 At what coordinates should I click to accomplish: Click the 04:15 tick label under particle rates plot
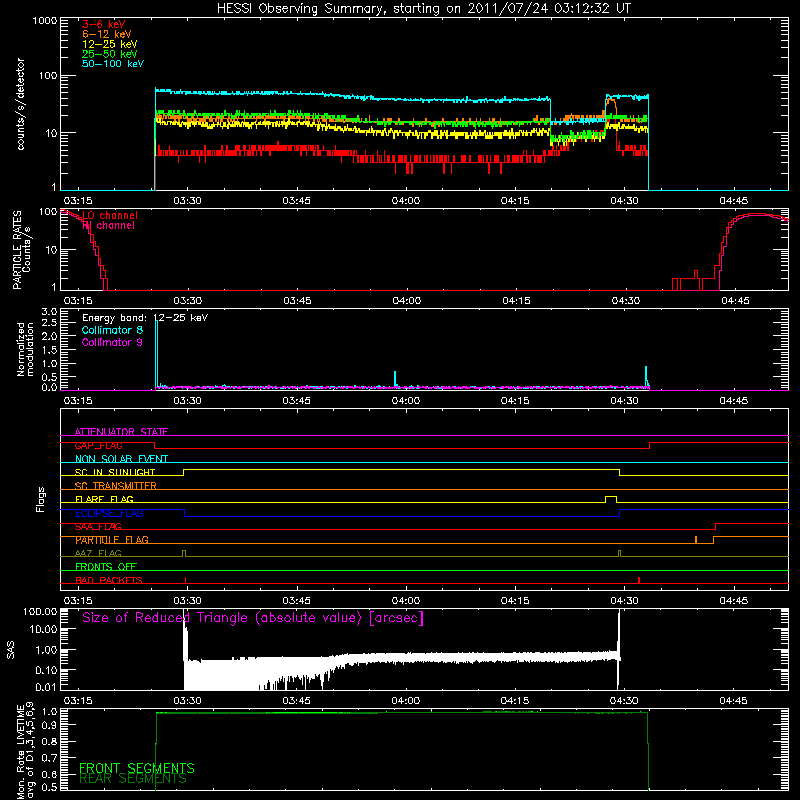coord(516,301)
